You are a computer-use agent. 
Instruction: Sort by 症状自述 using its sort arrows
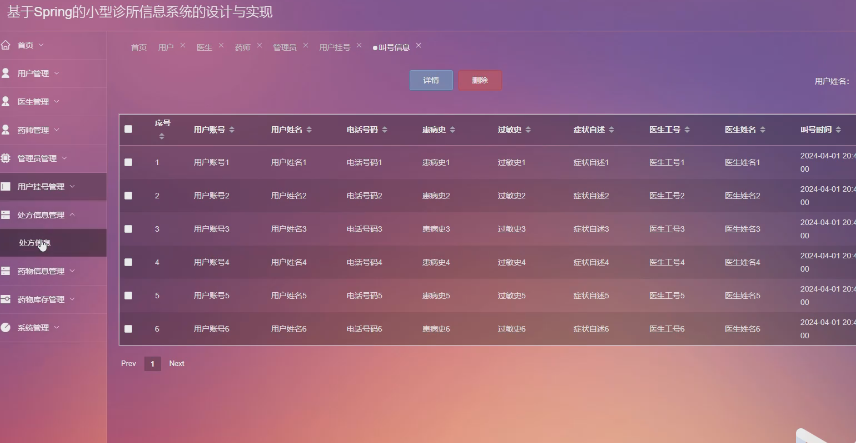click(611, 129)
